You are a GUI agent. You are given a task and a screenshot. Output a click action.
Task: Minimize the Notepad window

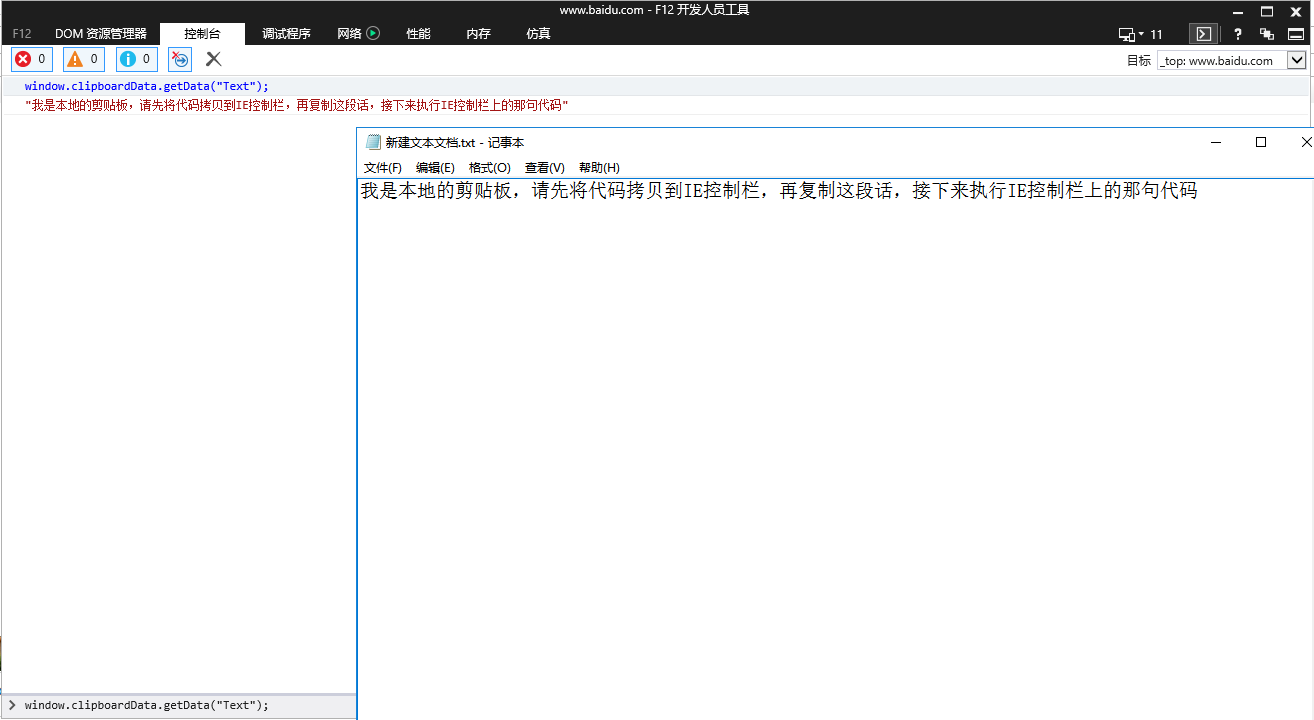tap(1216, 142)
